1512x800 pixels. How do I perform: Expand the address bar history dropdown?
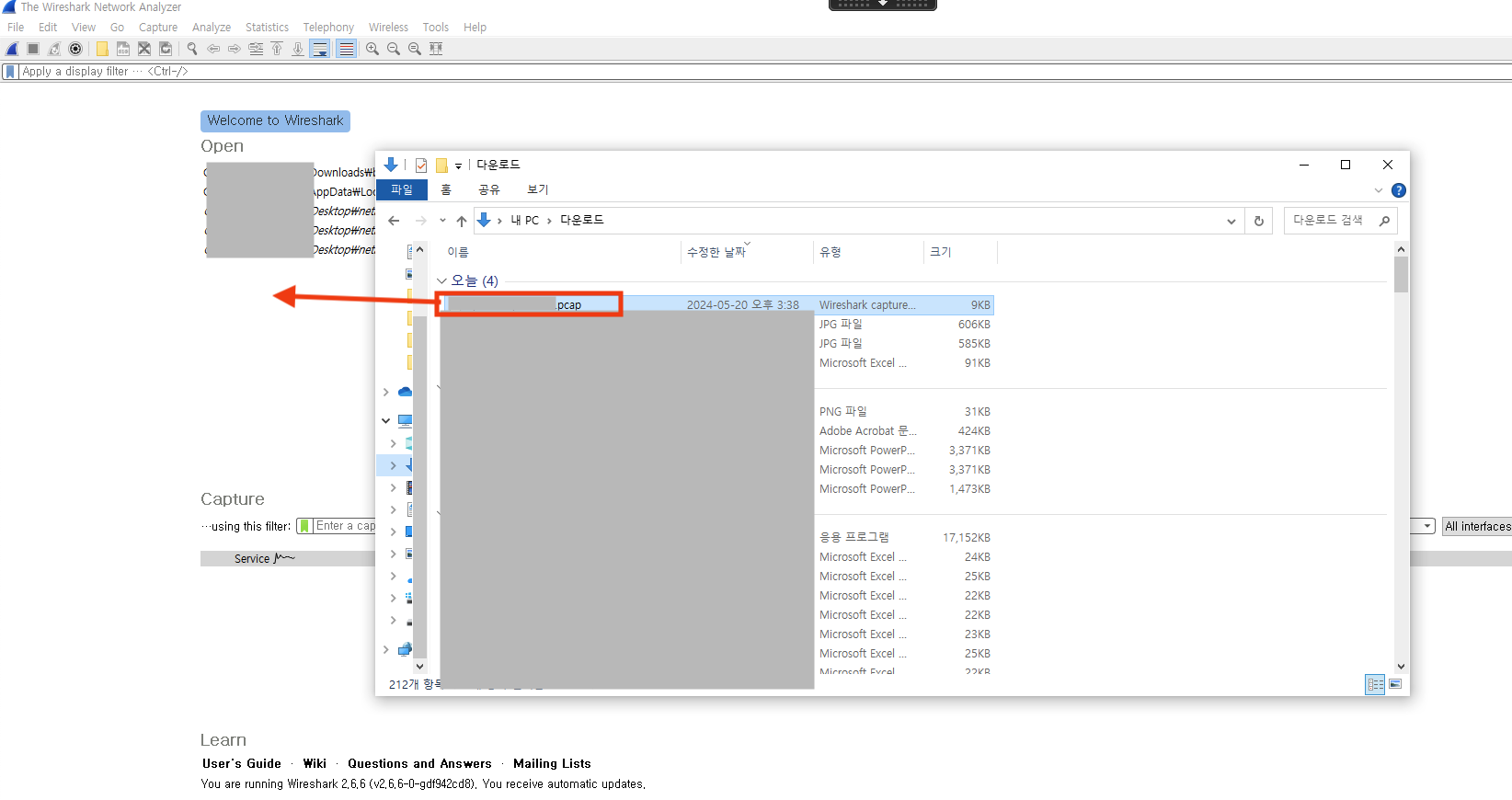1231,221
